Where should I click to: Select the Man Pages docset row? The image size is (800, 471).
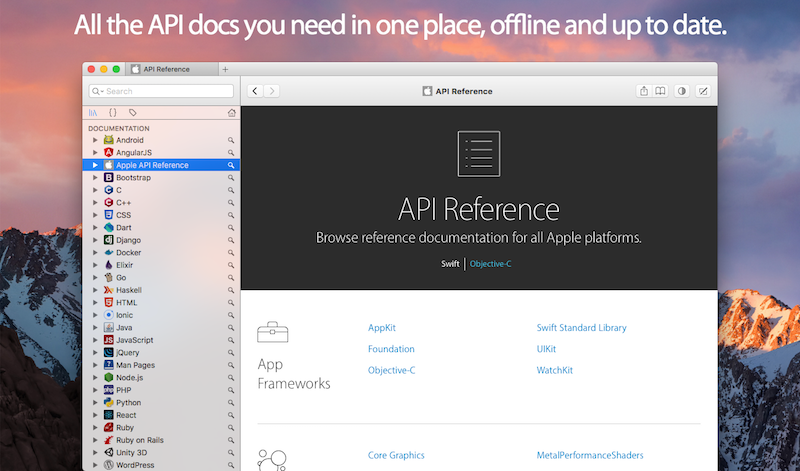[161, 365]
